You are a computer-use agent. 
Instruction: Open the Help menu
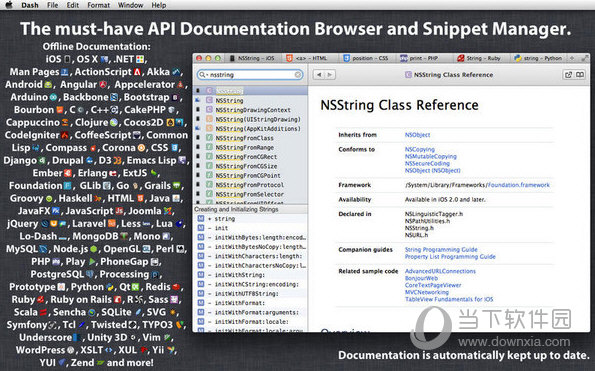click(159, 5)
